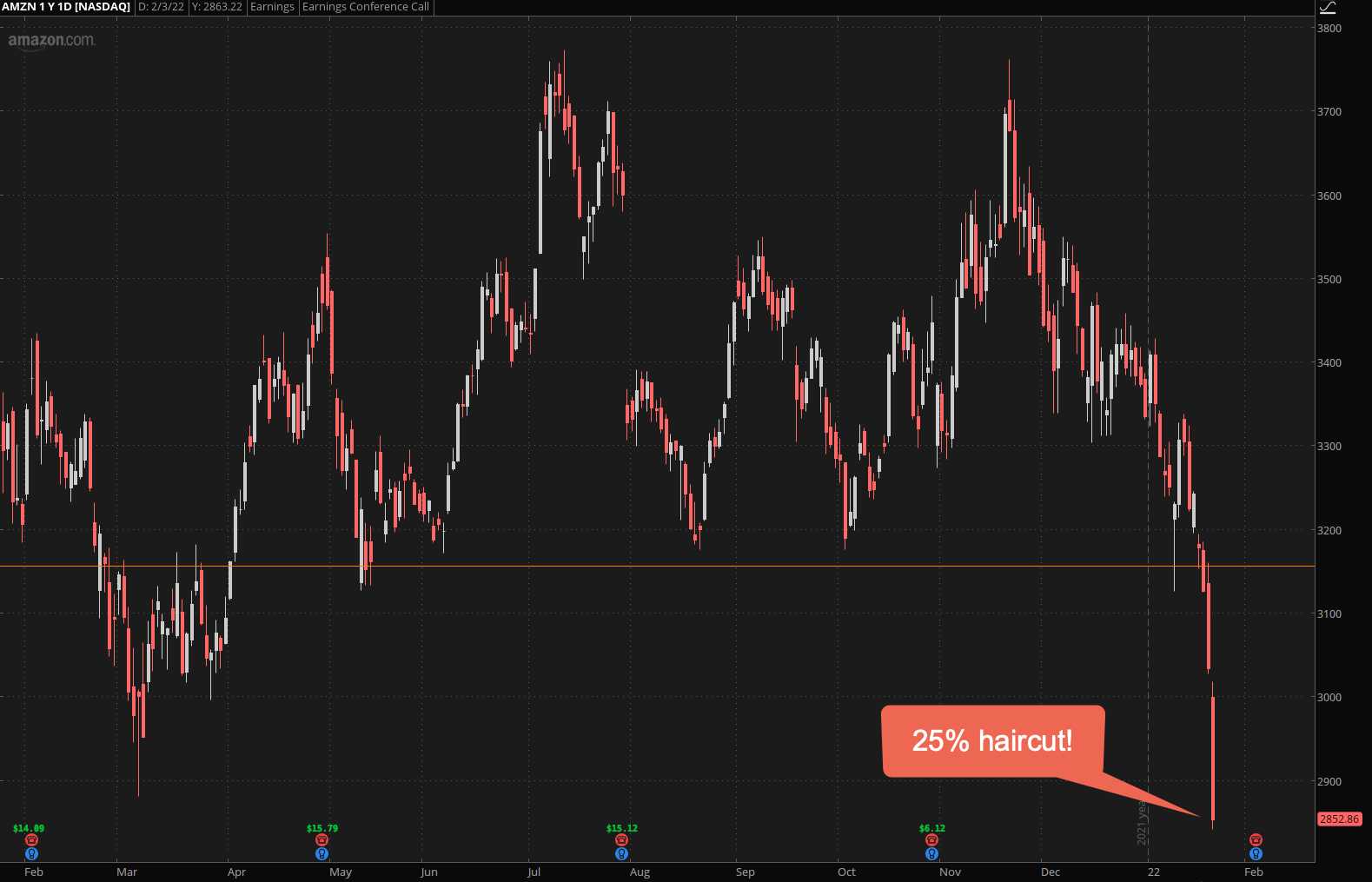Screen dimensions: 1372x882
Task: Click the Nov label on the time axis
Action: [951, 872]
